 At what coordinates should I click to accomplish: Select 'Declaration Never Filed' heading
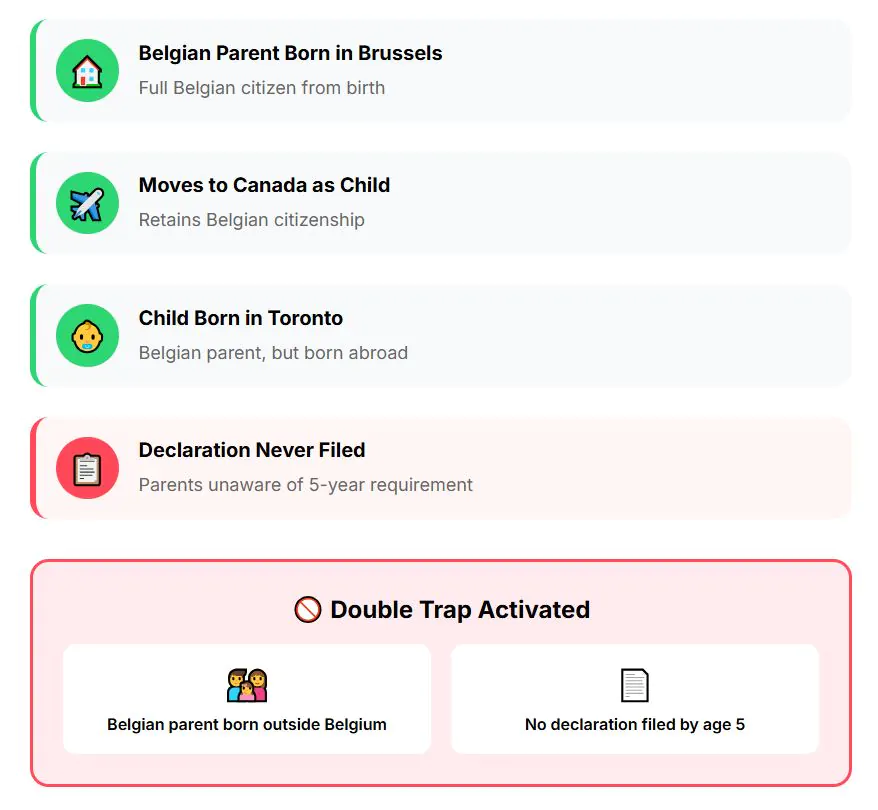252,450
